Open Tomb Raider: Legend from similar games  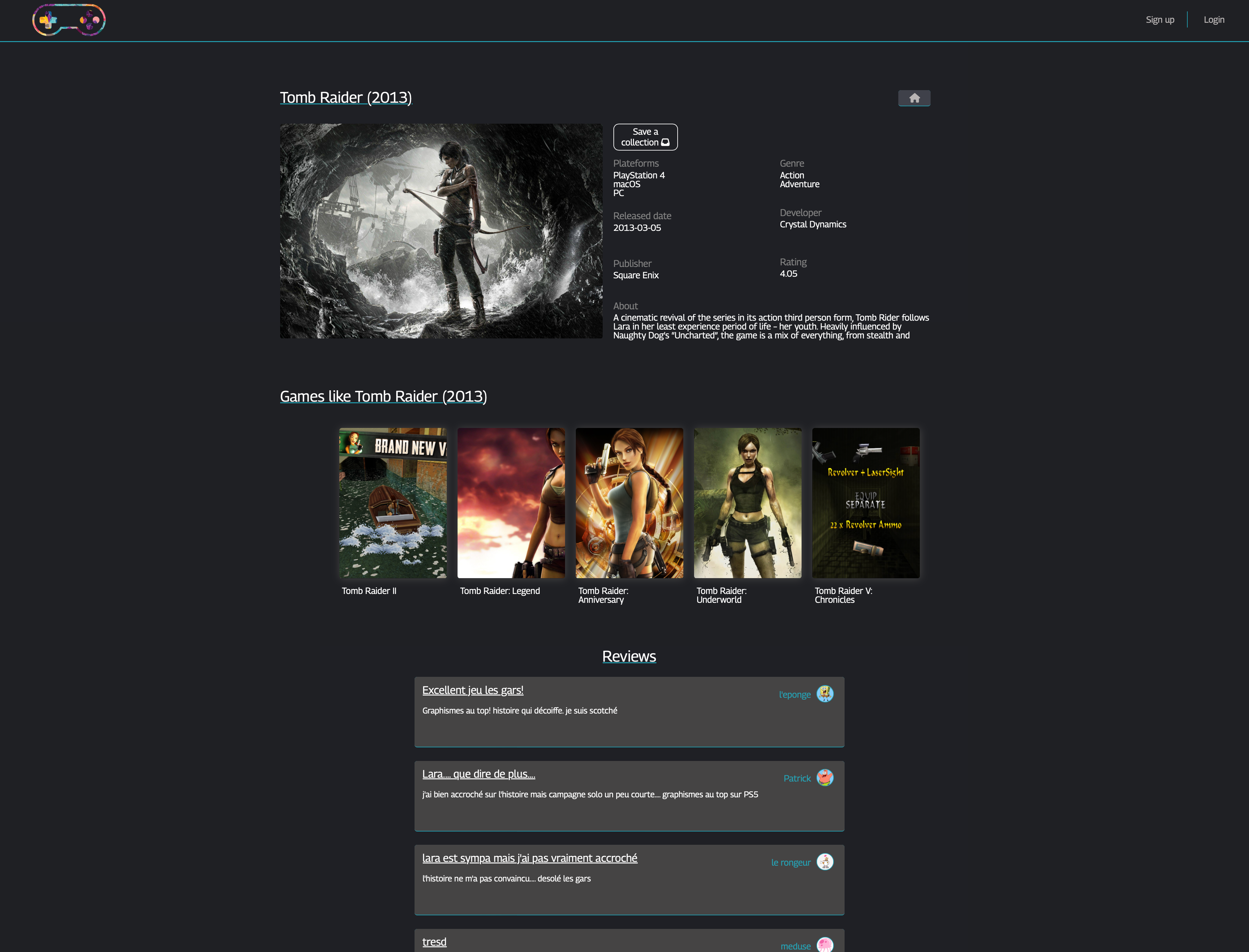tap(511, 503)
